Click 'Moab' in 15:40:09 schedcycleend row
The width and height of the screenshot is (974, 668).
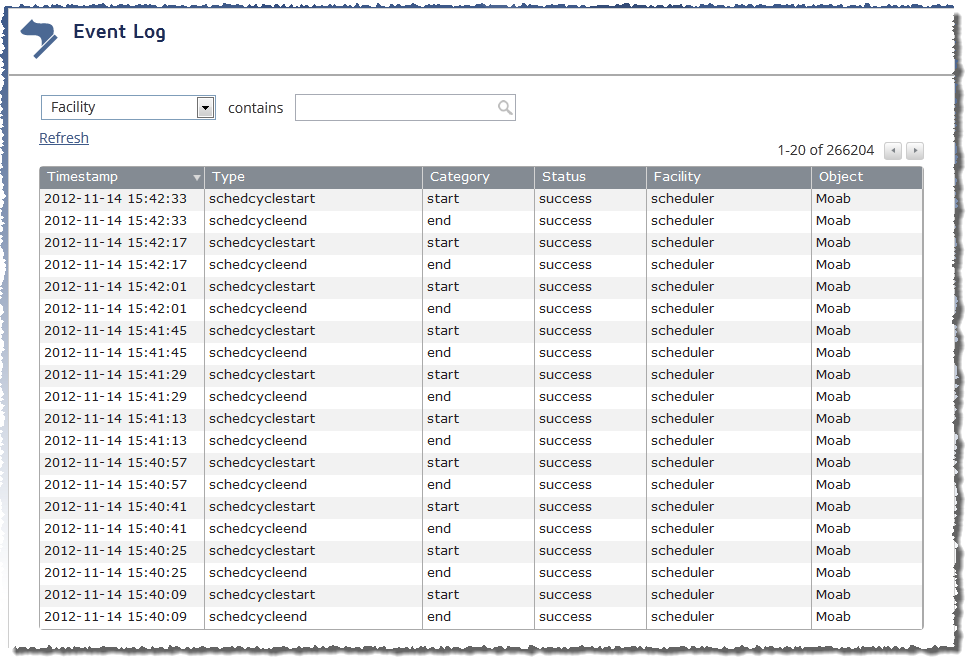point(833,617)
